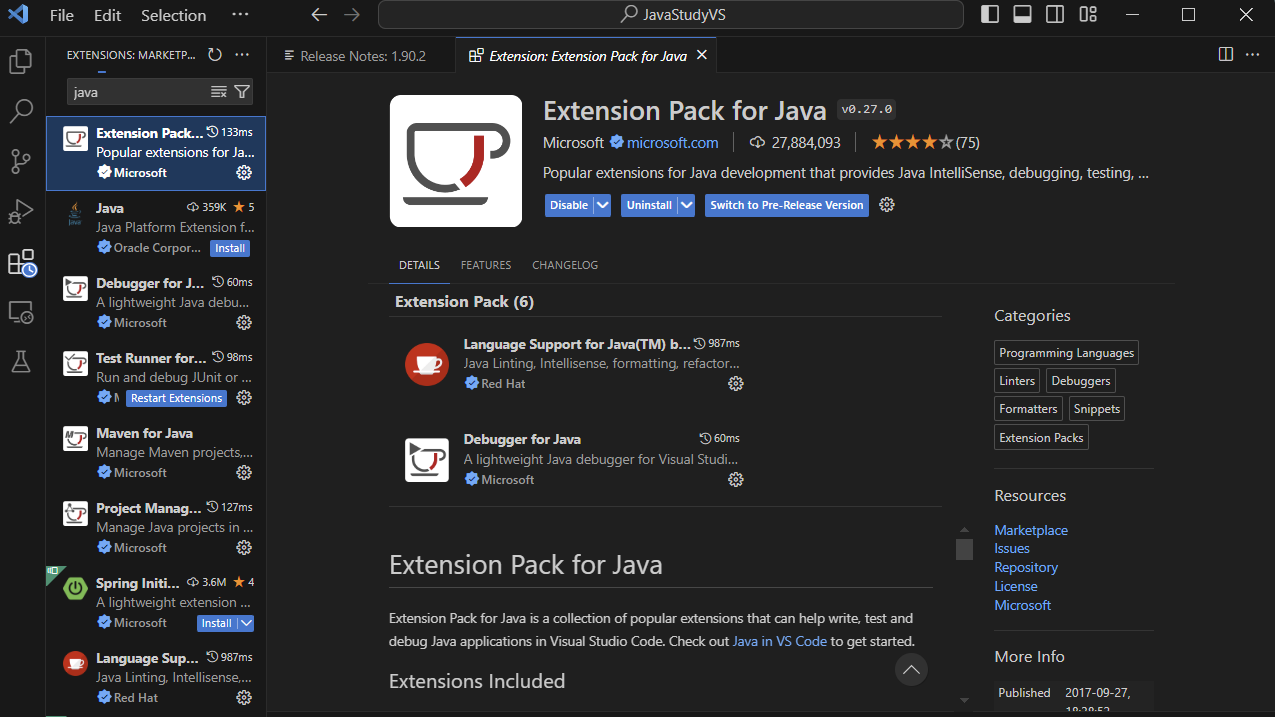The height and width of the screenshot is (717, 1275).
Task: Open the microsoft.com publisher link
Action: [x=672, y=142]
